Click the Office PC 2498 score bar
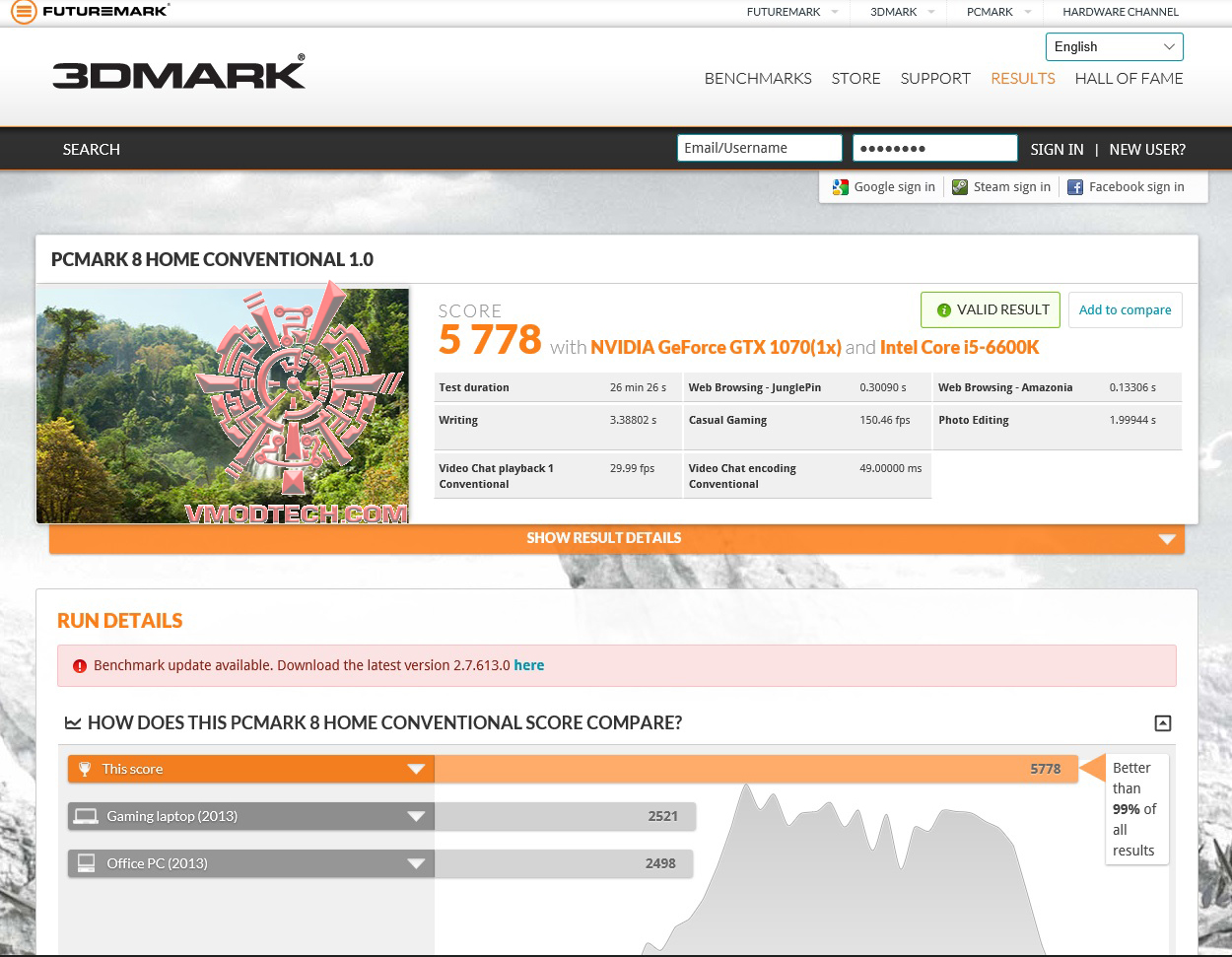Image resolution: width=1232 pixels, height=957 pixels. point(564,863)
